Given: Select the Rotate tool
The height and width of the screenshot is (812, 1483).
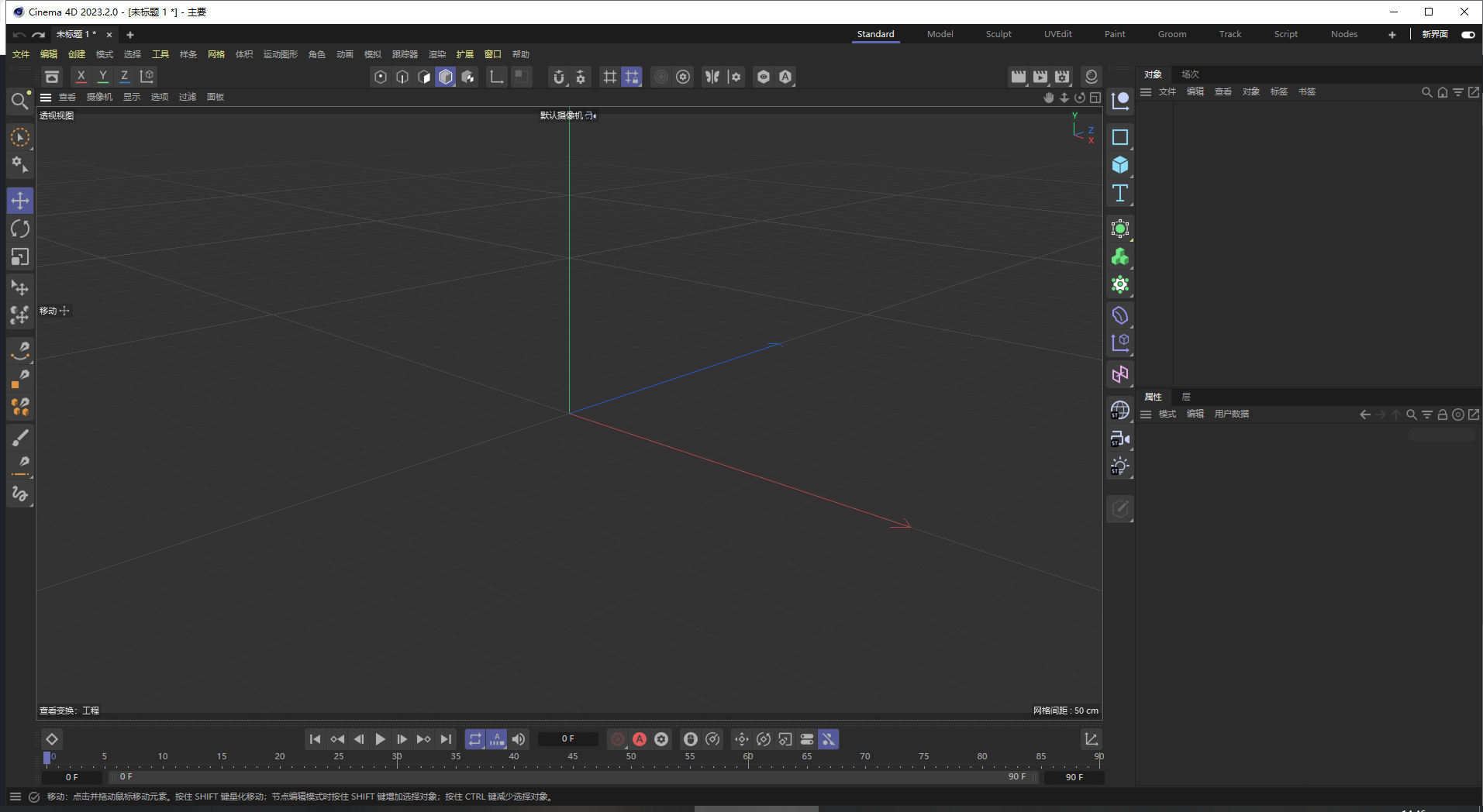Looking at the screenshot, I should pyautogui.click(x=20, y=229).
